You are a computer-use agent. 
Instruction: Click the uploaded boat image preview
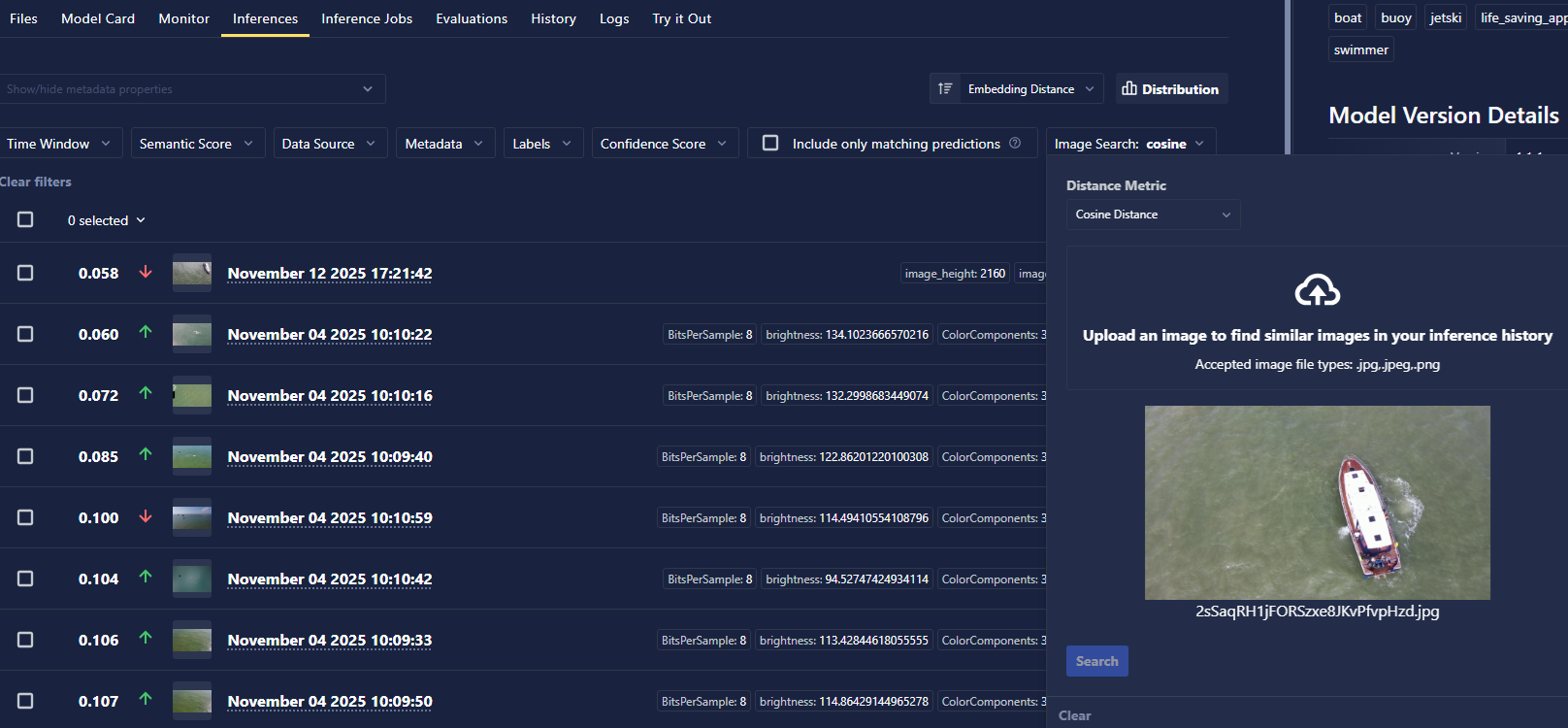pyautogui.click(x=1317, y=502)
